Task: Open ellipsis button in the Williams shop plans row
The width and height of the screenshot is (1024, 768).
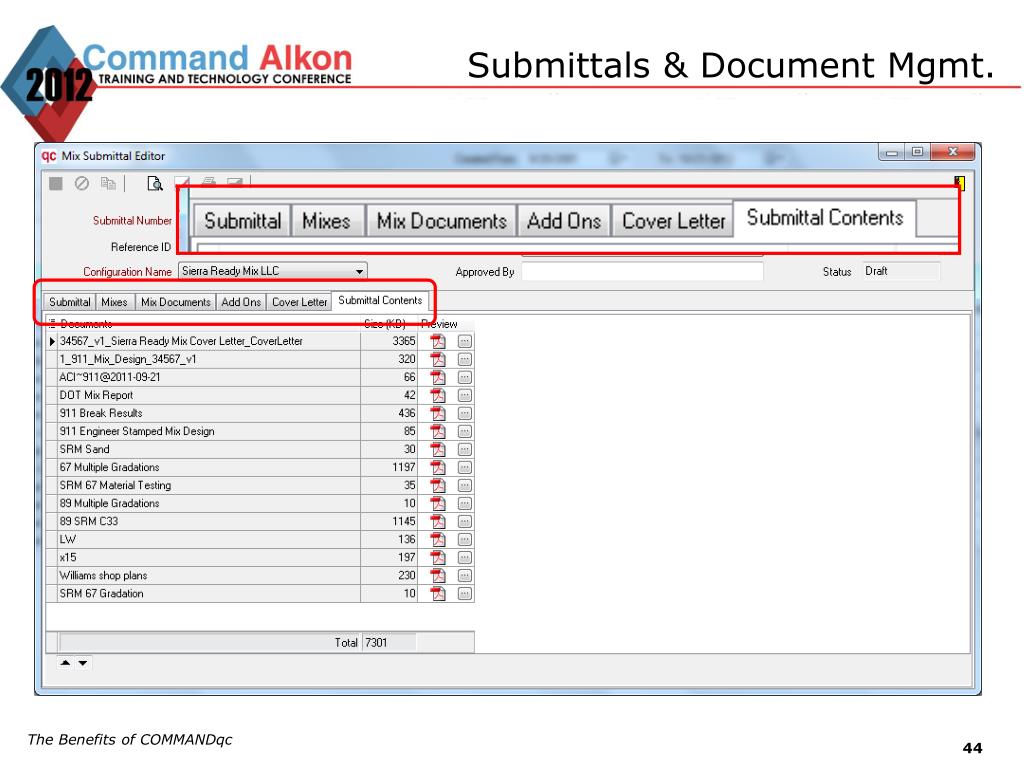Action: (464, 575)
